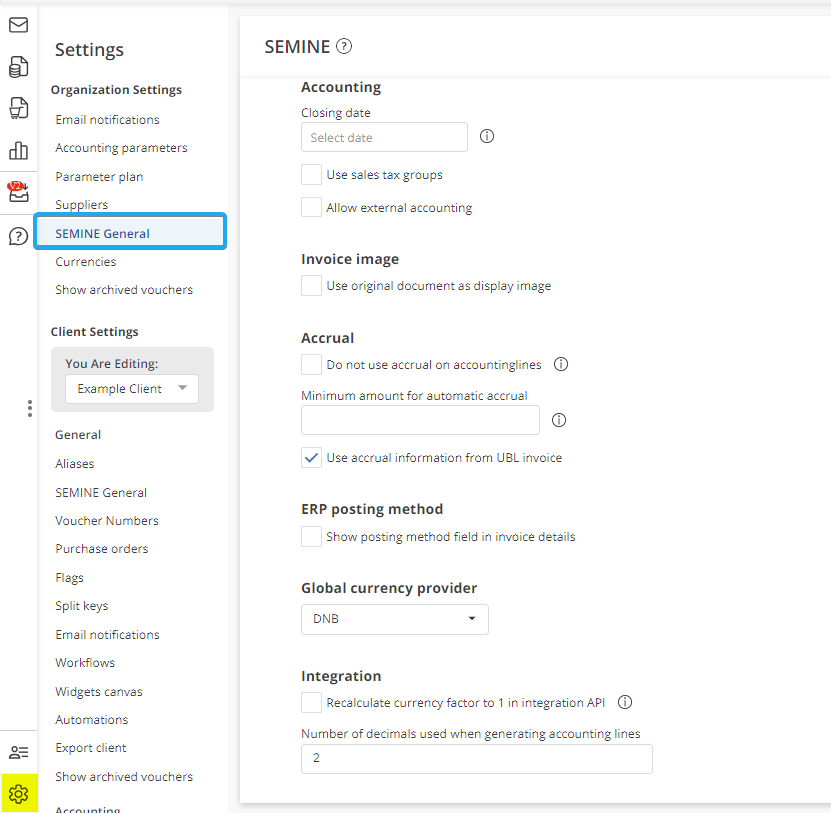
Task: Enable Show posting method field in invoice details
Action: point(311,536)
